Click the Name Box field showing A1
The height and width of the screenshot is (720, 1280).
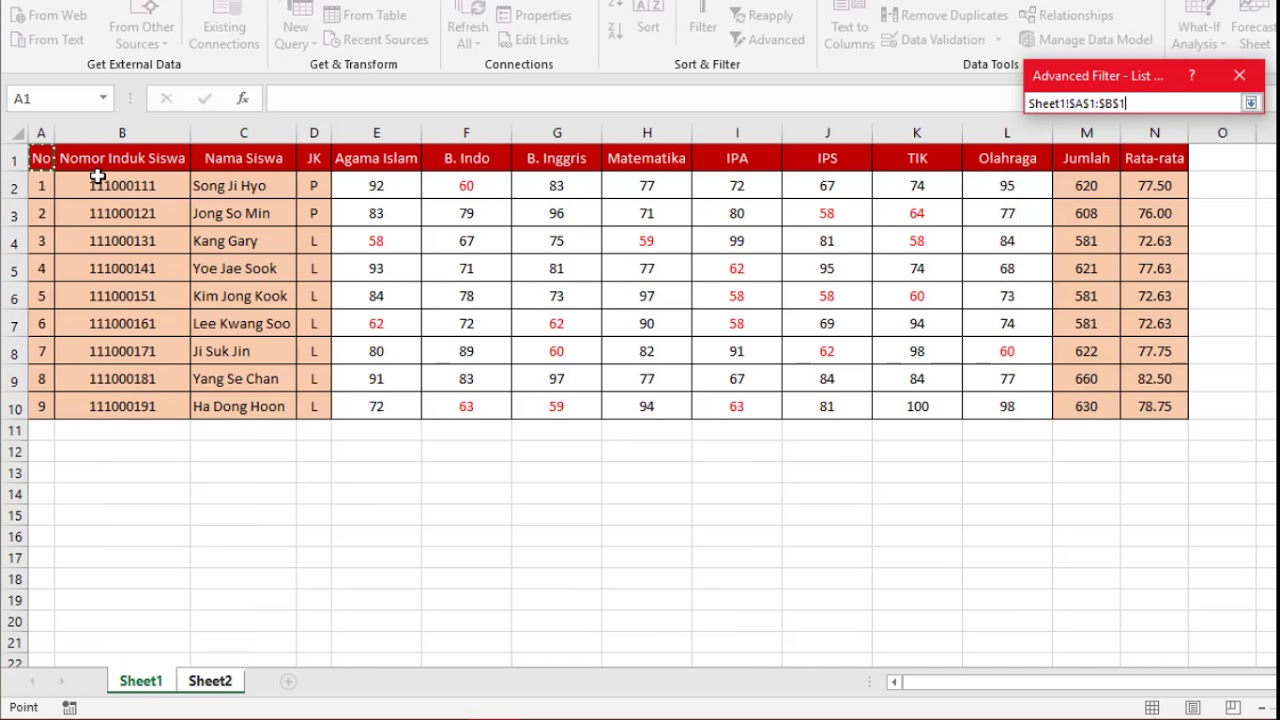click(53, 99)
